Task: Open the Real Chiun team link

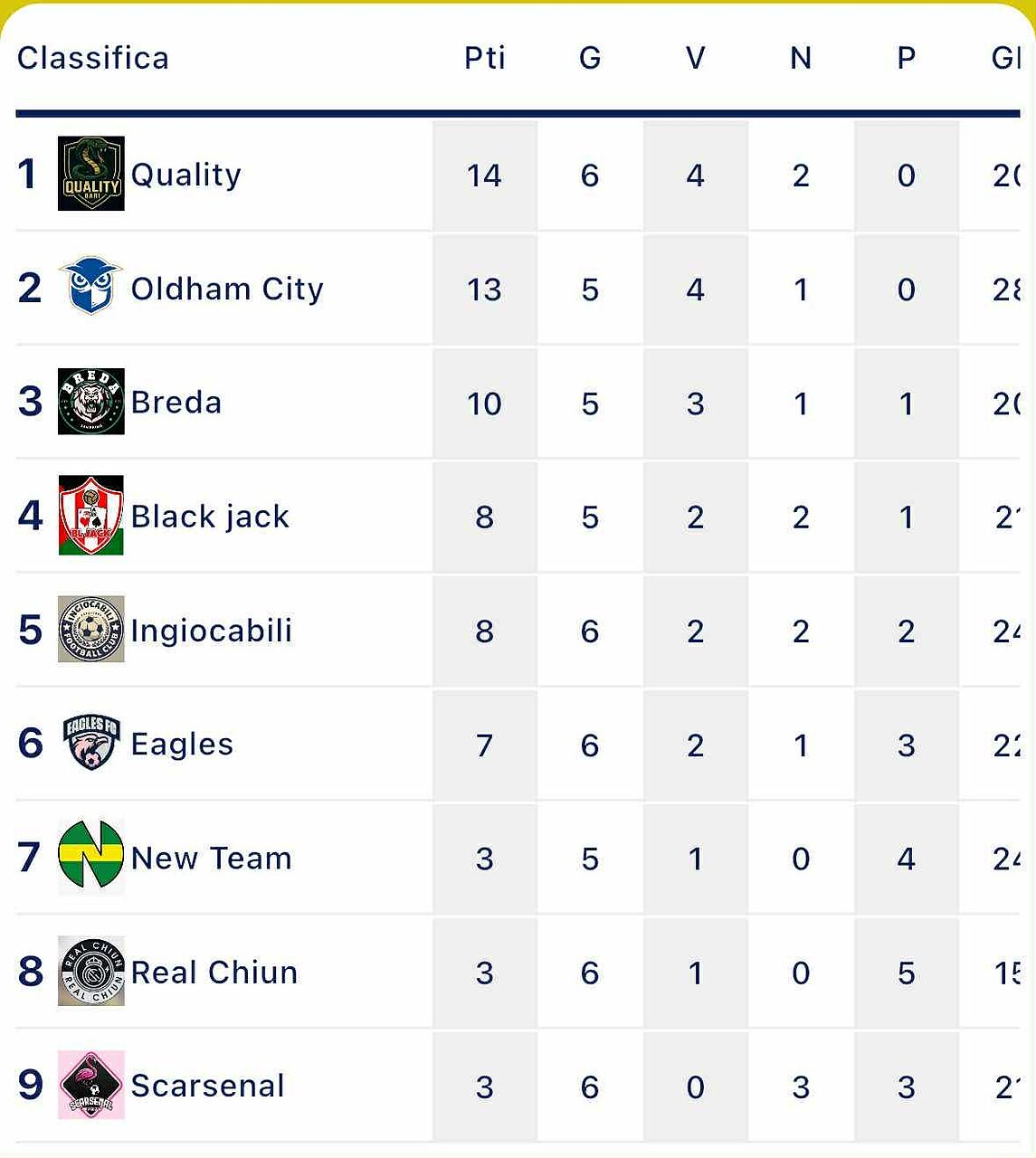Action: coord(214,973)
